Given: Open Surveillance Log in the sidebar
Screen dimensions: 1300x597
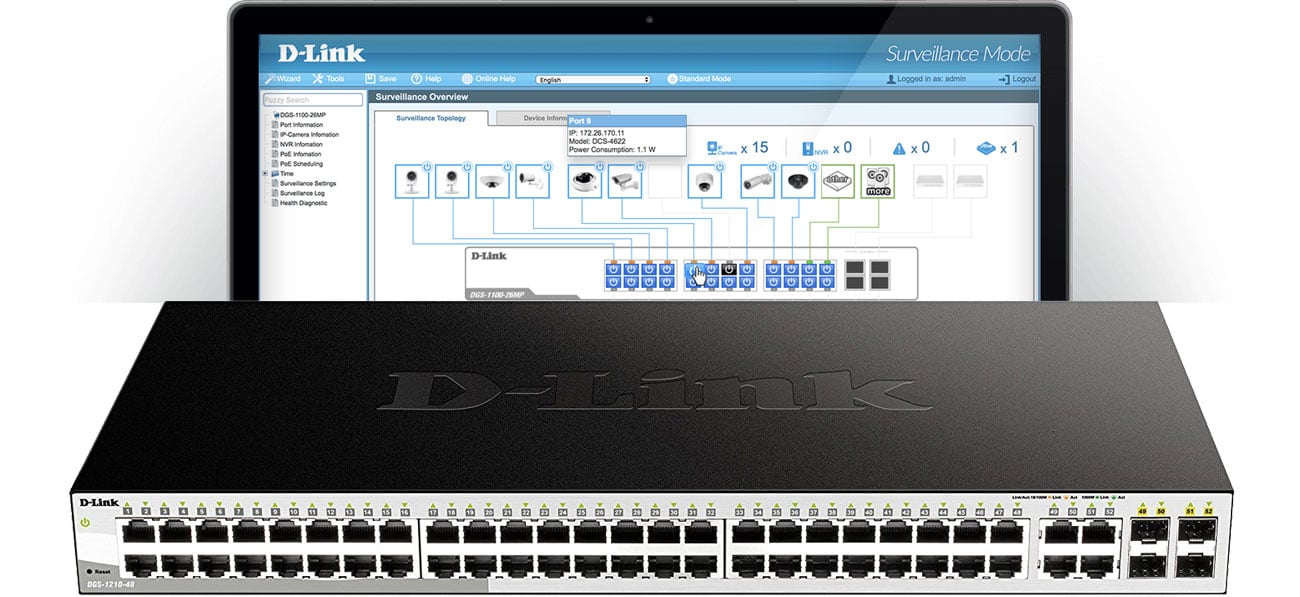Looking at the screenshot, I should 298,193.
